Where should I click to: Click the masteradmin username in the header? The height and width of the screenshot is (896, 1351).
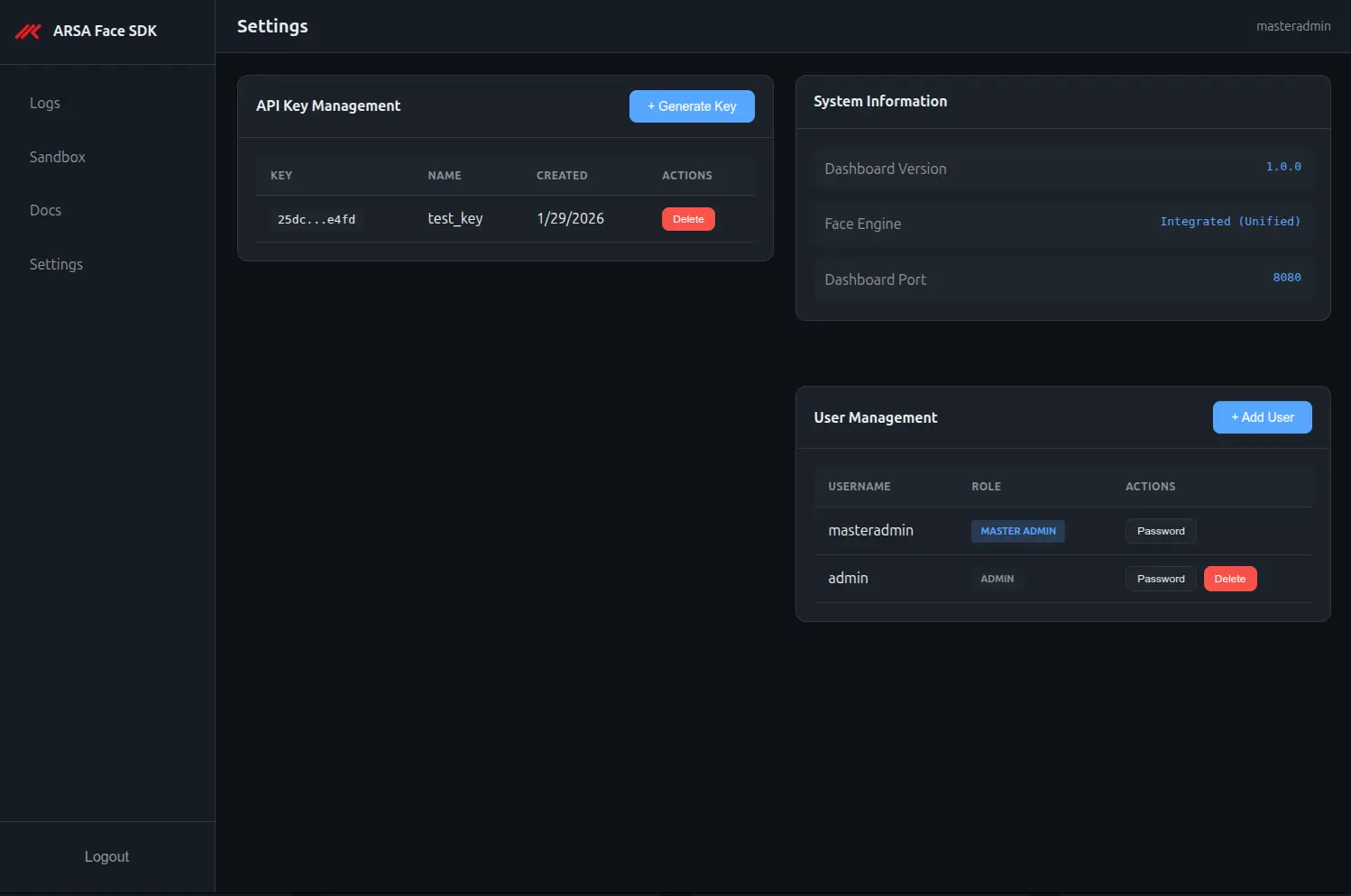(1293, 26)
